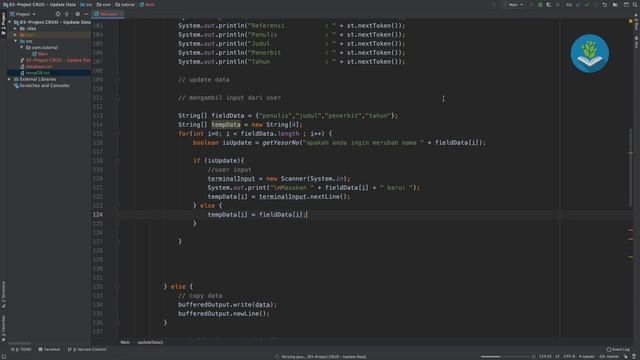The height and width of the screenshot is (360, 640).
Task: Click line number 124 in the gutter
Action: 98,215
